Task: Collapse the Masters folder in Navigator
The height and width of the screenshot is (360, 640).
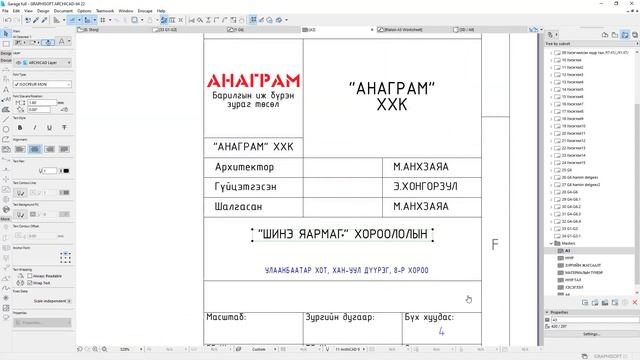Action: [551, 243]
